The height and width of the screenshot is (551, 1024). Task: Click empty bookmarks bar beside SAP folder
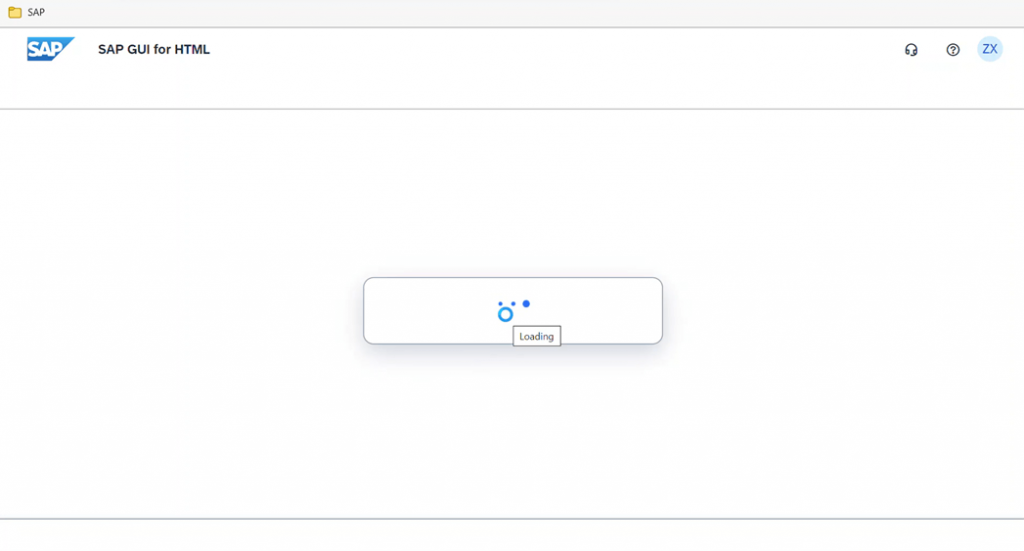click(522, 12)
